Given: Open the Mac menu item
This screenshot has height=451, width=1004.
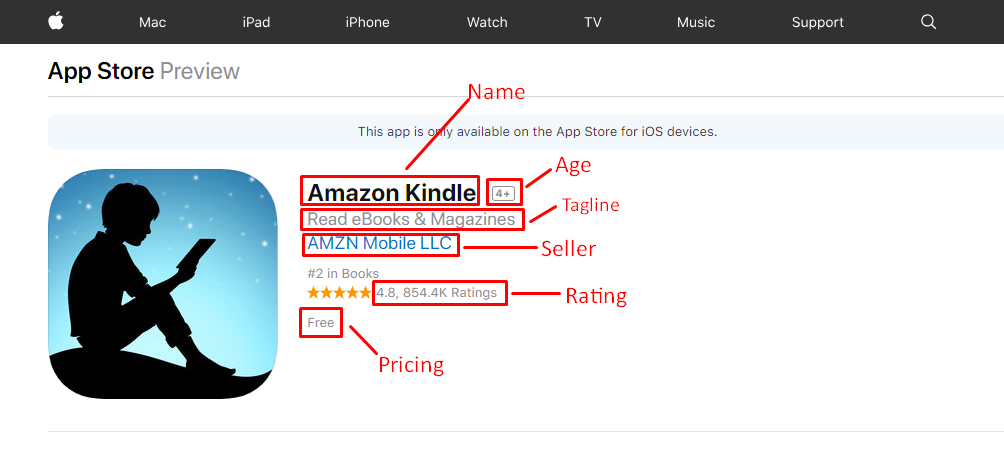Looking at the screenshot, I should coord(152,22).
